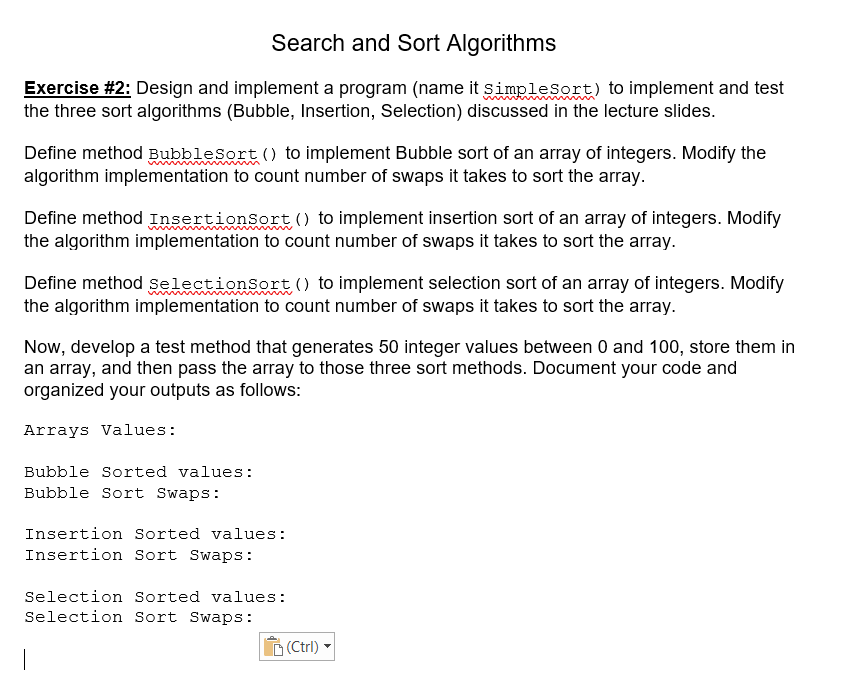Click the Paste Options clipboard icon
Image resolution: width=853 pixels, height=675 pixels.
coord(271,646)
